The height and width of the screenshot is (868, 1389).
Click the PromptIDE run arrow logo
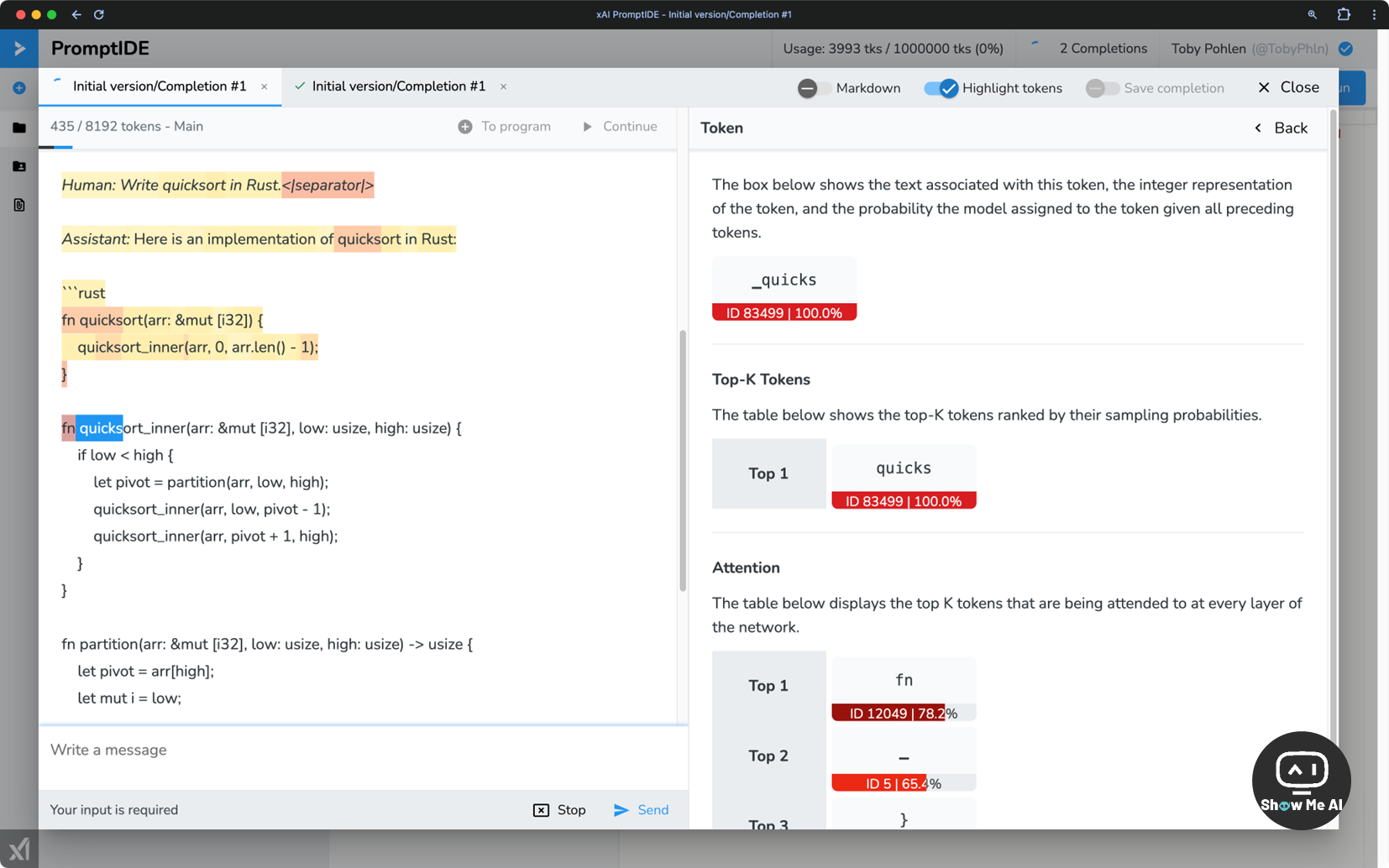19,49
